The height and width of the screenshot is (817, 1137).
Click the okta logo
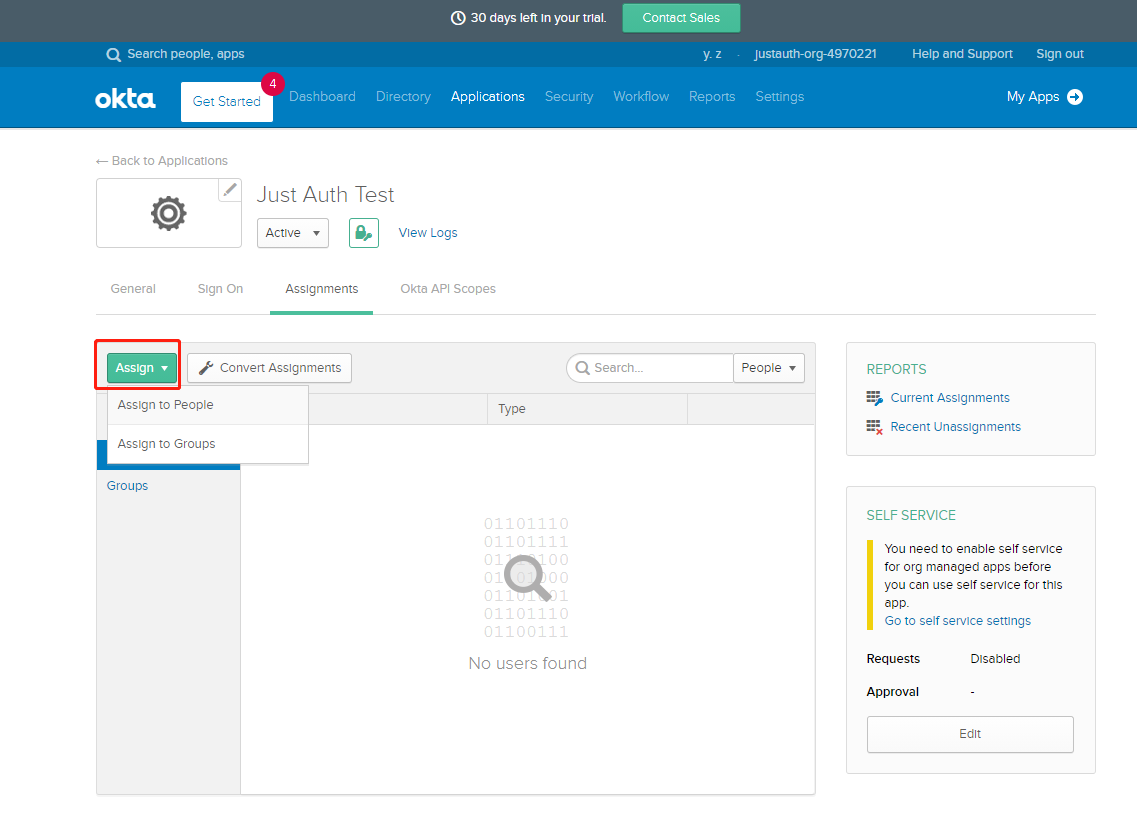[x=125, y=99]
